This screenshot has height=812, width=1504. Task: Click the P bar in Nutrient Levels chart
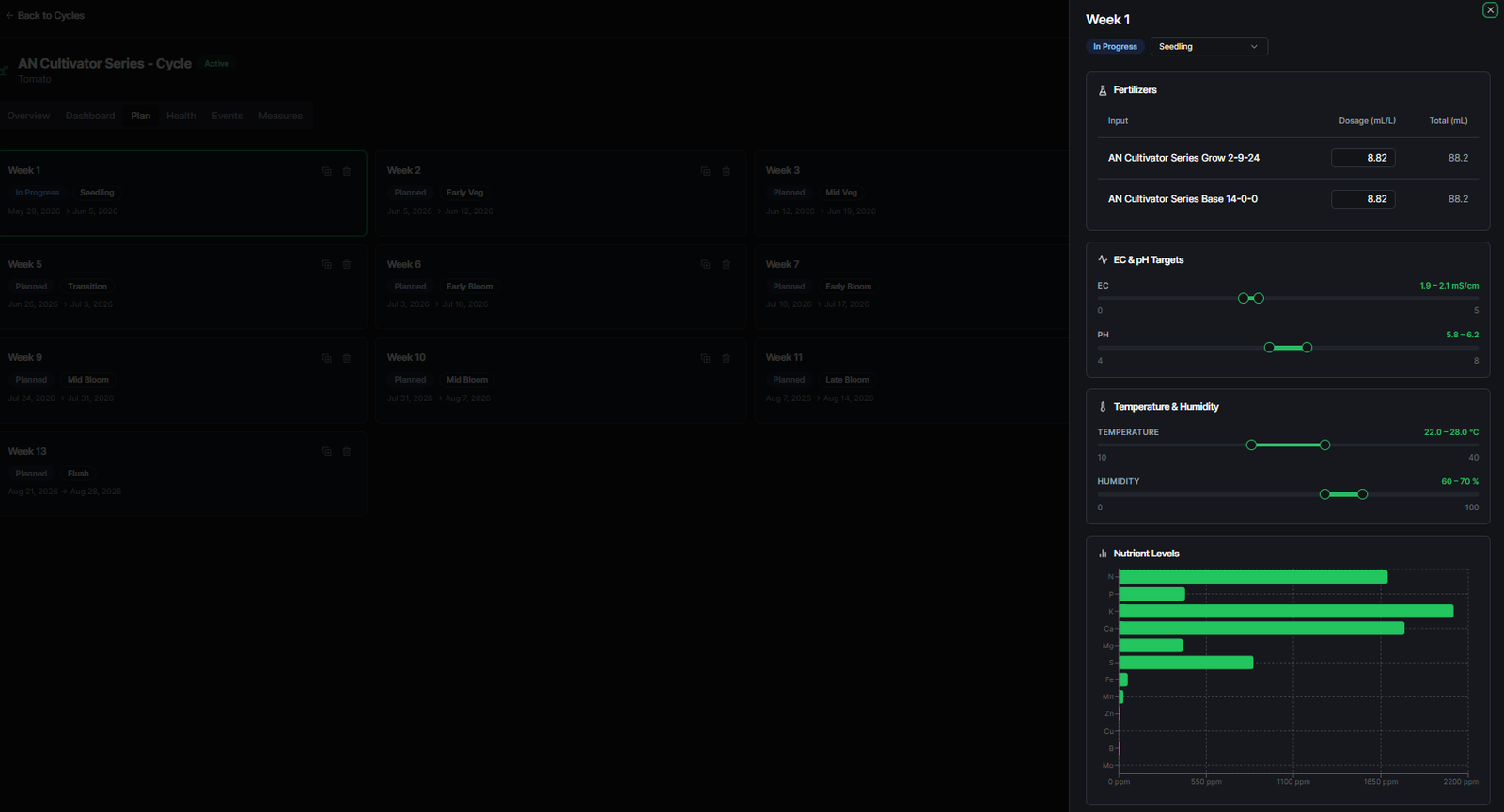pyautogui.click(x=1151, y=594)
